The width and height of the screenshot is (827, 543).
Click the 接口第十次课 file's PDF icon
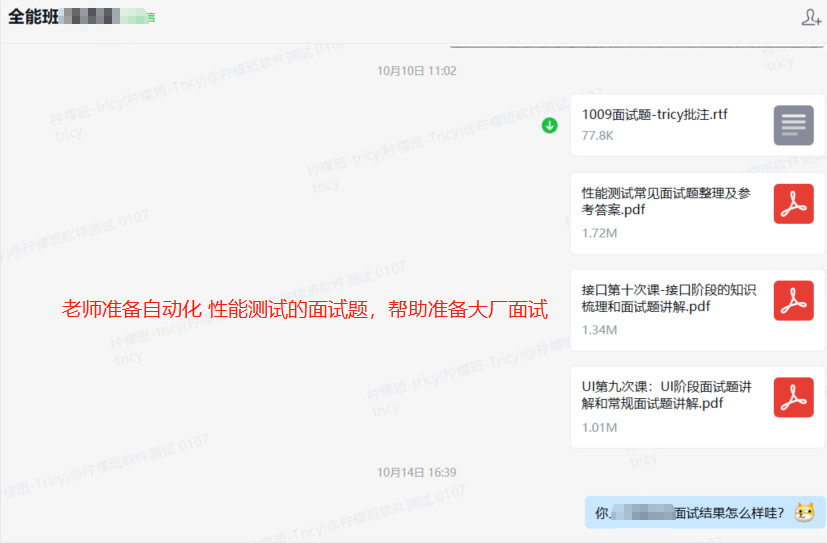(x=793, y=301)
